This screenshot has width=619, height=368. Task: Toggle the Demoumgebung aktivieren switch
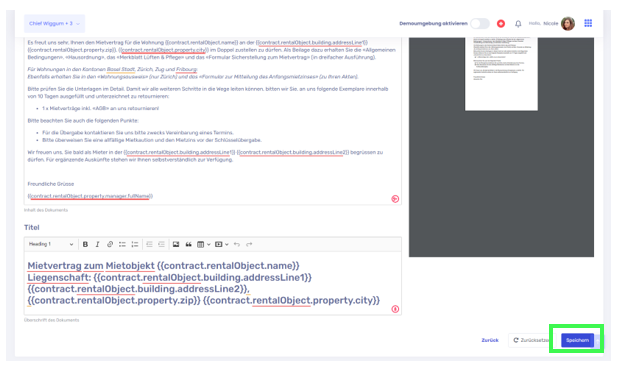[x=480, y=24]
